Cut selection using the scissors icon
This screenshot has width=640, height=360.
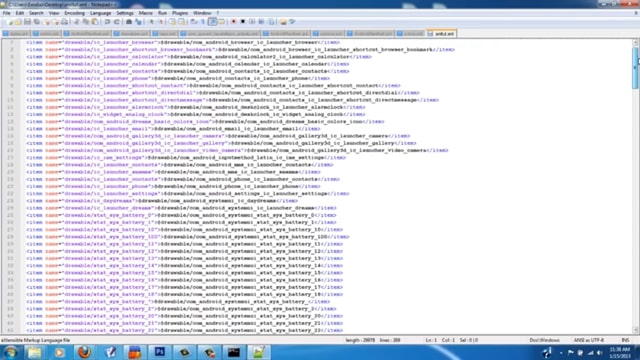pos(76,22)
